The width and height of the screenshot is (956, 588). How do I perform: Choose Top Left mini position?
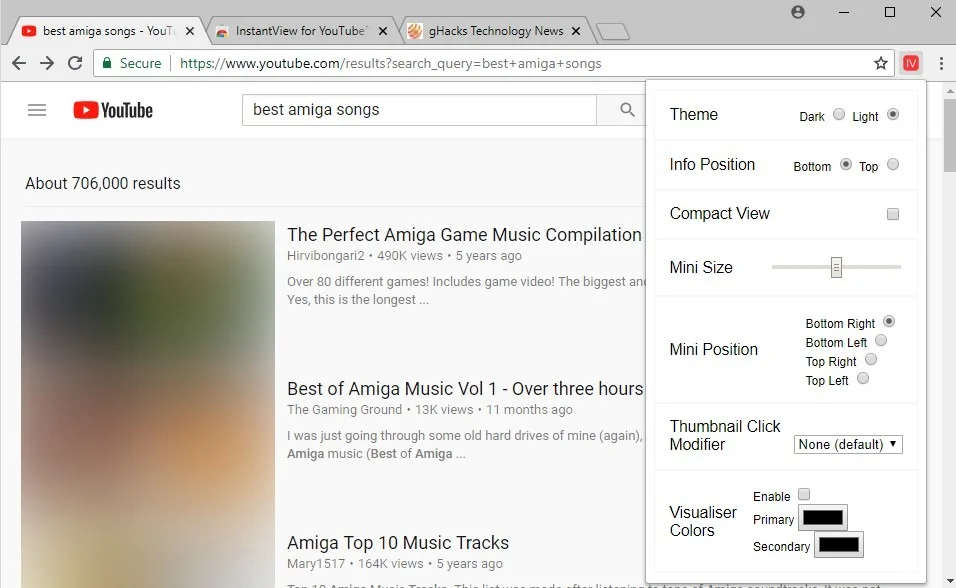tap(863, 378)
